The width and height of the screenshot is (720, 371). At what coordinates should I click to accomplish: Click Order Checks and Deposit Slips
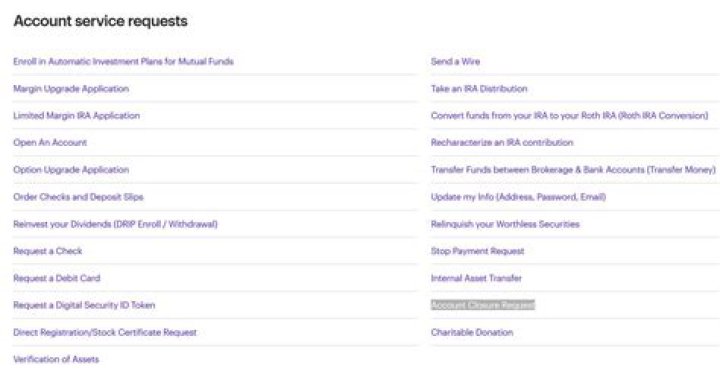point(78,197)
